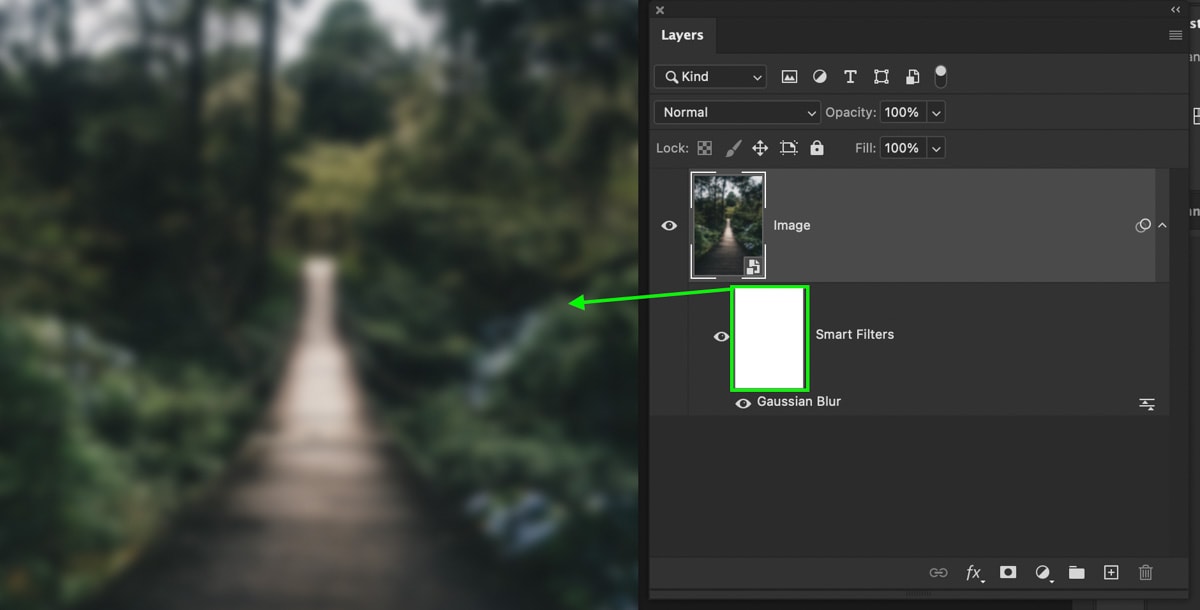This screenshot has height=610, width=1200.
Task: Lock transparent pixels
Action: click(x=705, y=148)
